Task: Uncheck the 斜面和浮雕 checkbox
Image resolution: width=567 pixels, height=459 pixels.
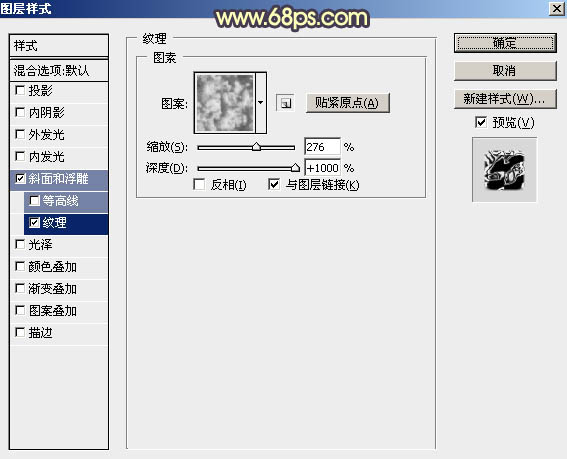Action: point(20,178)
